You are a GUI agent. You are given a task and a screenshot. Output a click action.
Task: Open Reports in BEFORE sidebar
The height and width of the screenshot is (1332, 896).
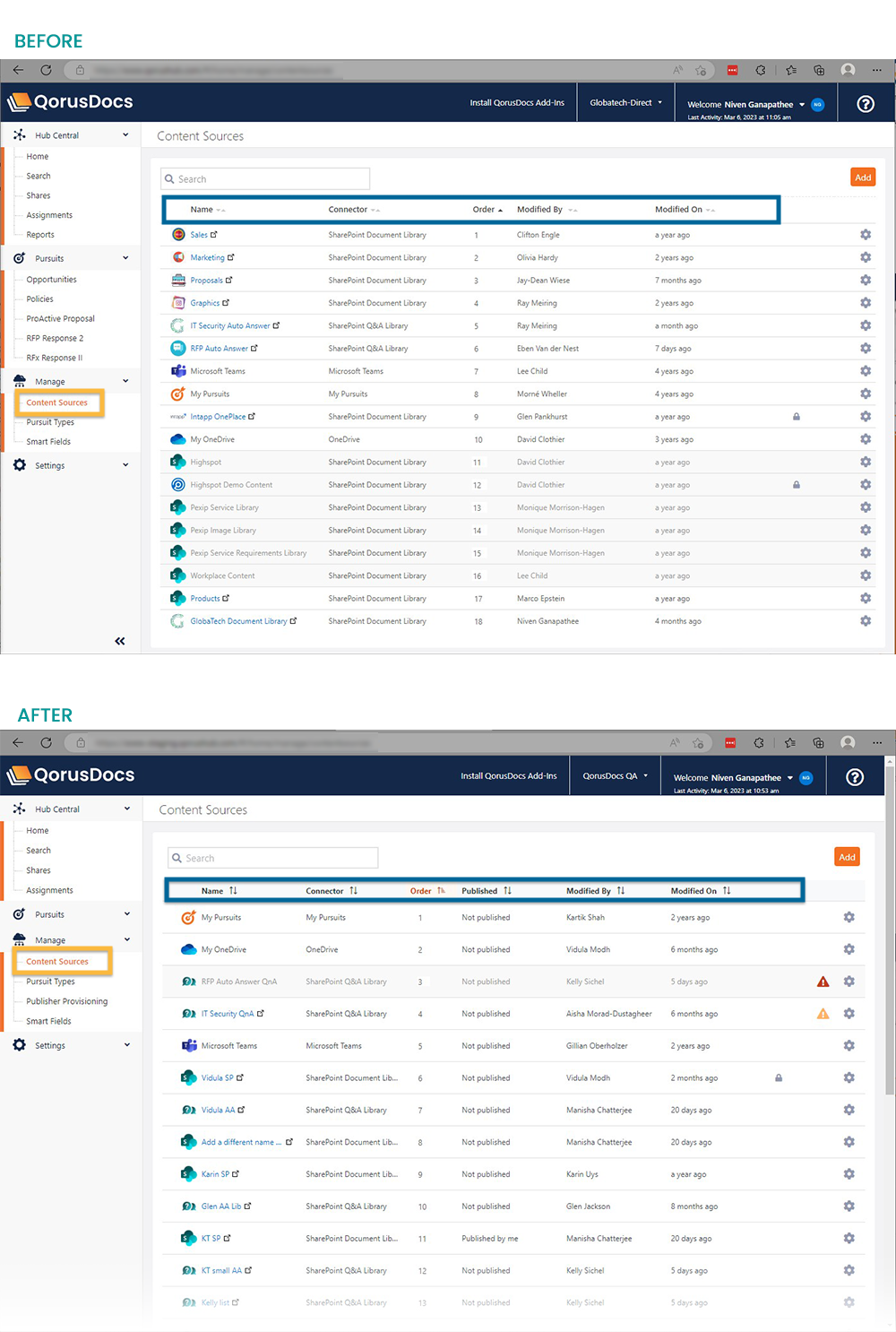pos(40,235)
